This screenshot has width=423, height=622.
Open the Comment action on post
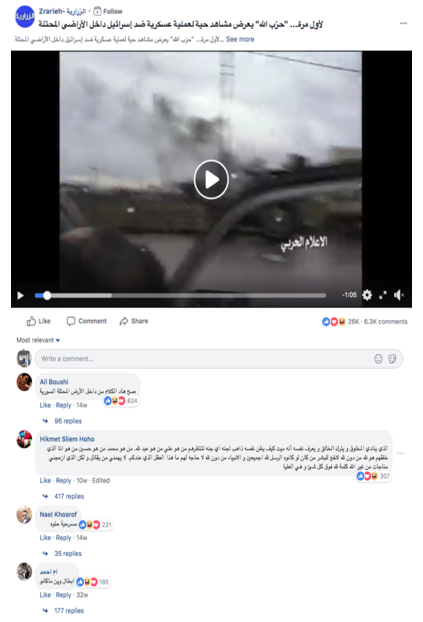87,321
